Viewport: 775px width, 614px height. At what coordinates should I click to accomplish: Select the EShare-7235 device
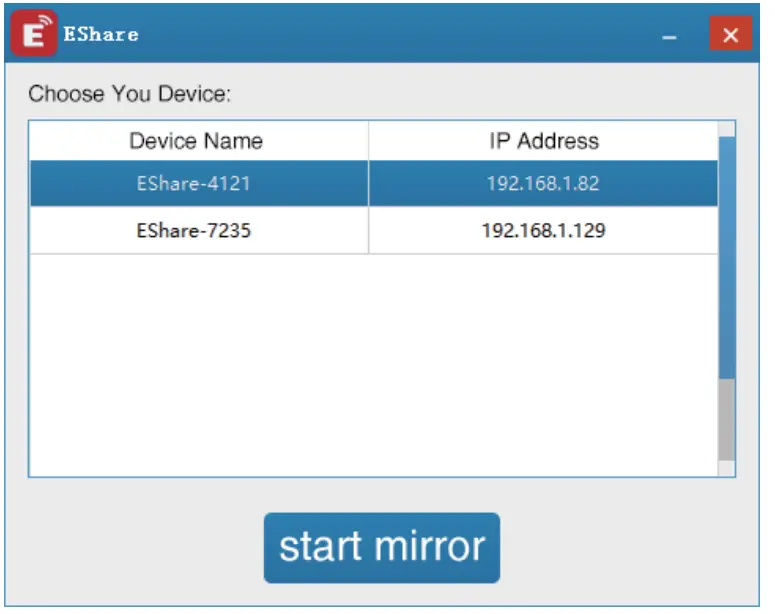click(x=194, y=231)
